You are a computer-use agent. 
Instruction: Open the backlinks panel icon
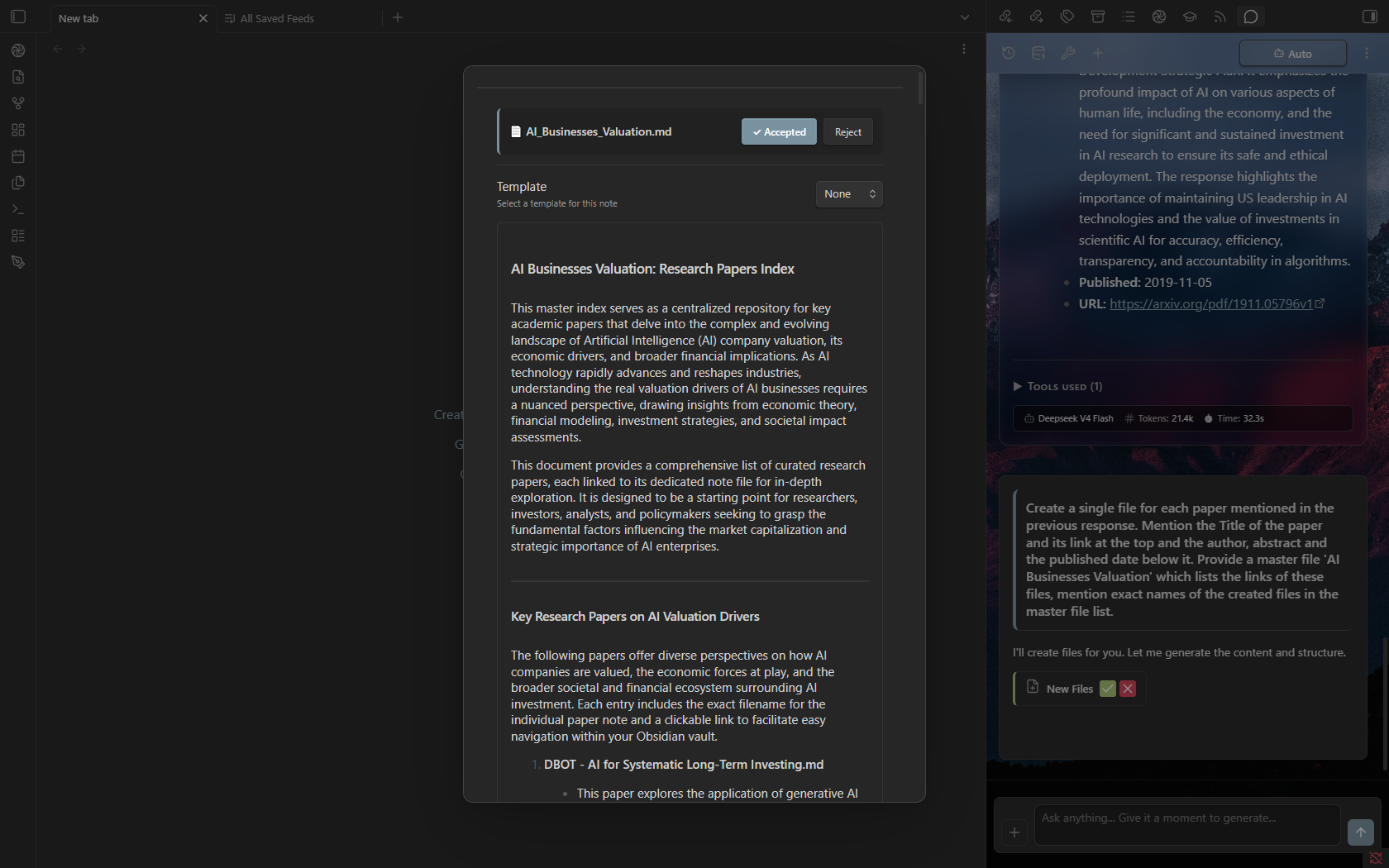[1005, 17]
